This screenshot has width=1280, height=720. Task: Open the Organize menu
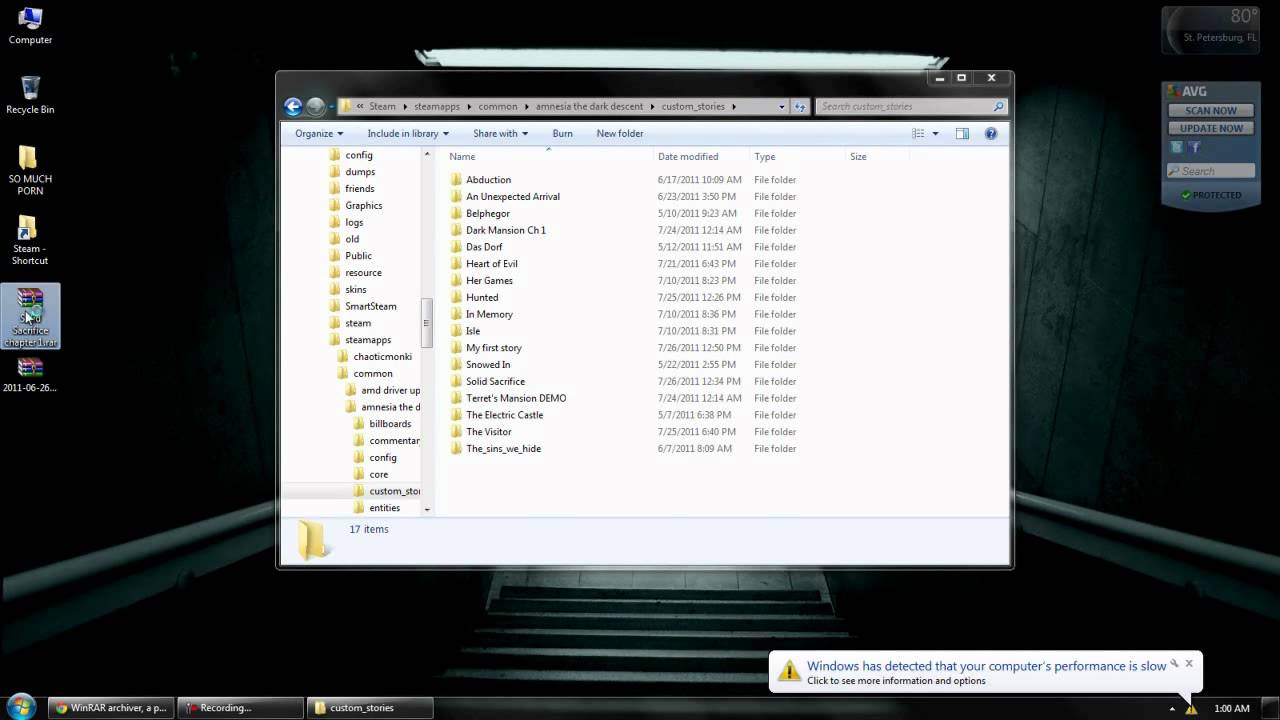319,133
